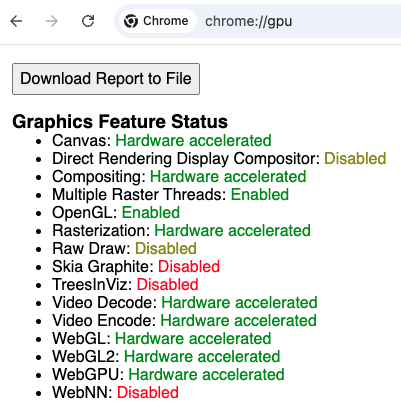Screen dimensions: 401x407
Task: Select the WebNN: Disabled row
Action: (115, 393)
